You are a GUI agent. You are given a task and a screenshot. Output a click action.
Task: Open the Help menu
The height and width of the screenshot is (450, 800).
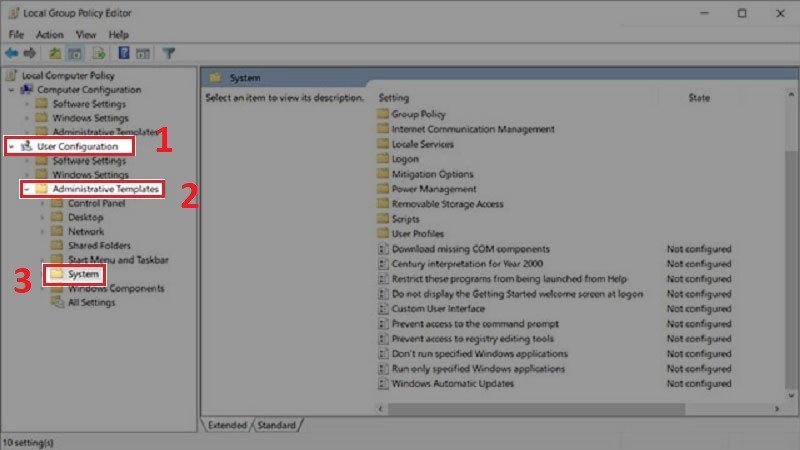(118, 35)
